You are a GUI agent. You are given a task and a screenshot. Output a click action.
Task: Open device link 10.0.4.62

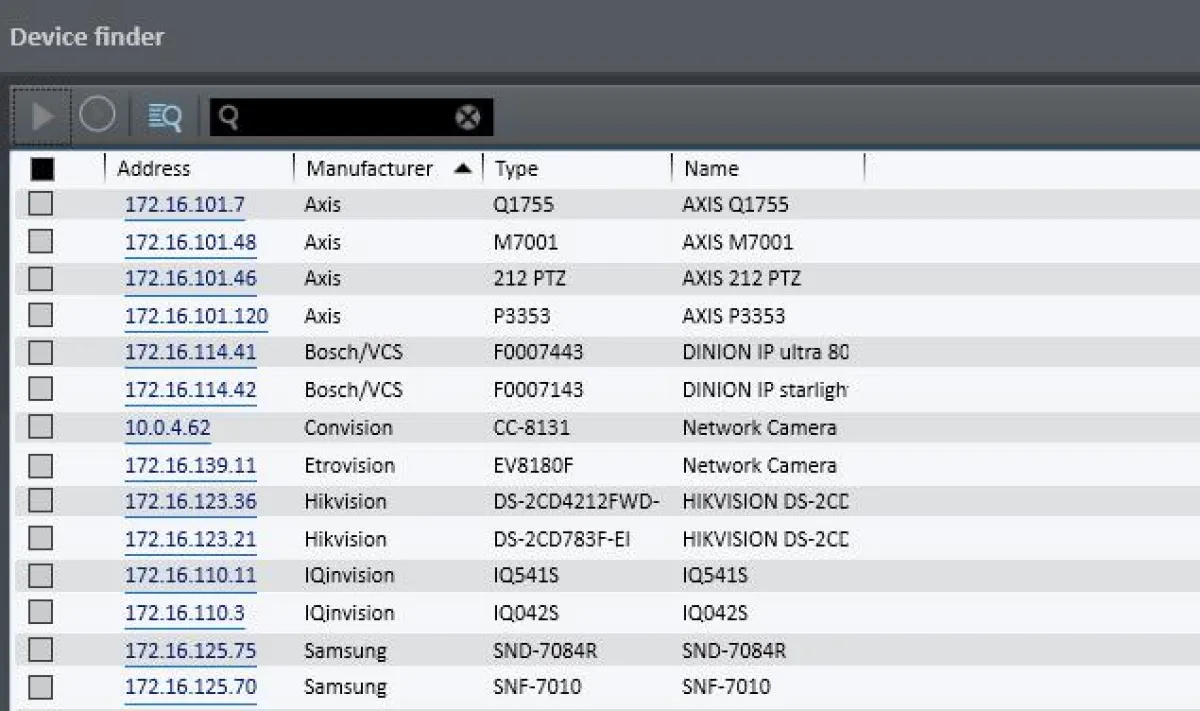(168, 427)
